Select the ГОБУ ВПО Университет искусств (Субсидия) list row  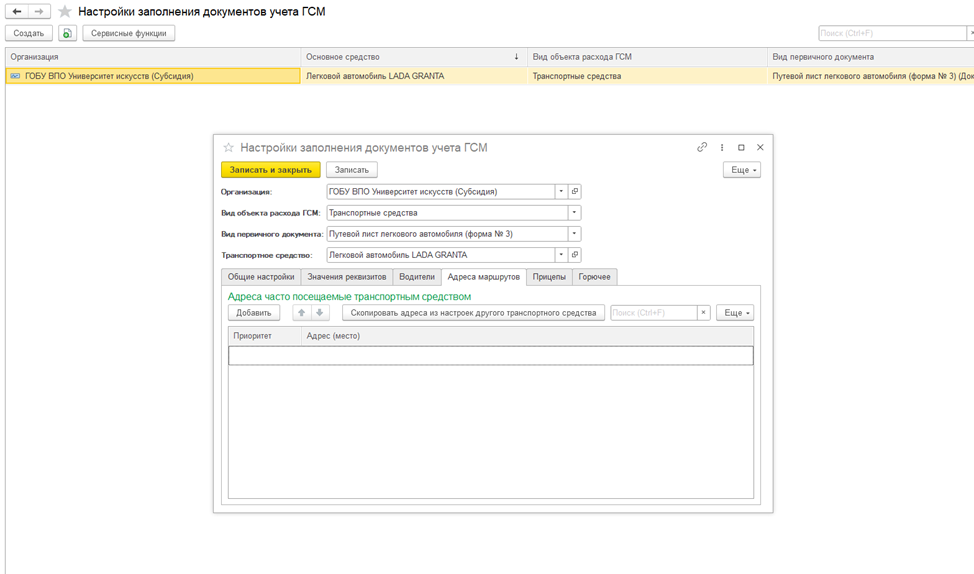153,76
